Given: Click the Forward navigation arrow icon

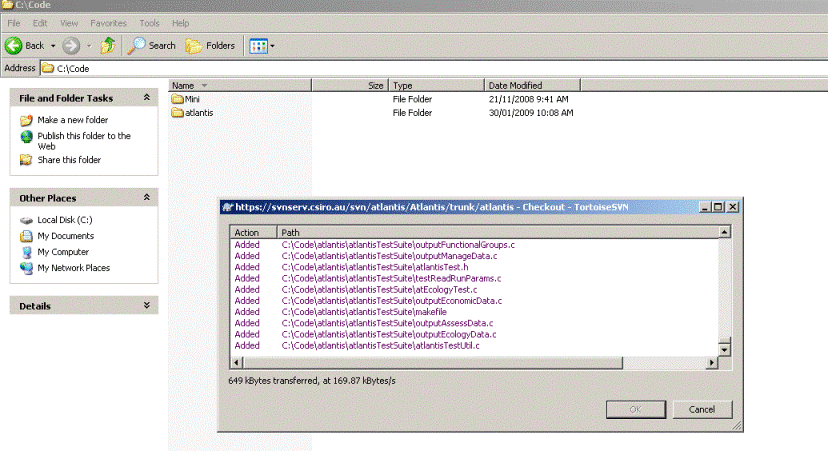Looking at the screenshot, I should 71,45.
